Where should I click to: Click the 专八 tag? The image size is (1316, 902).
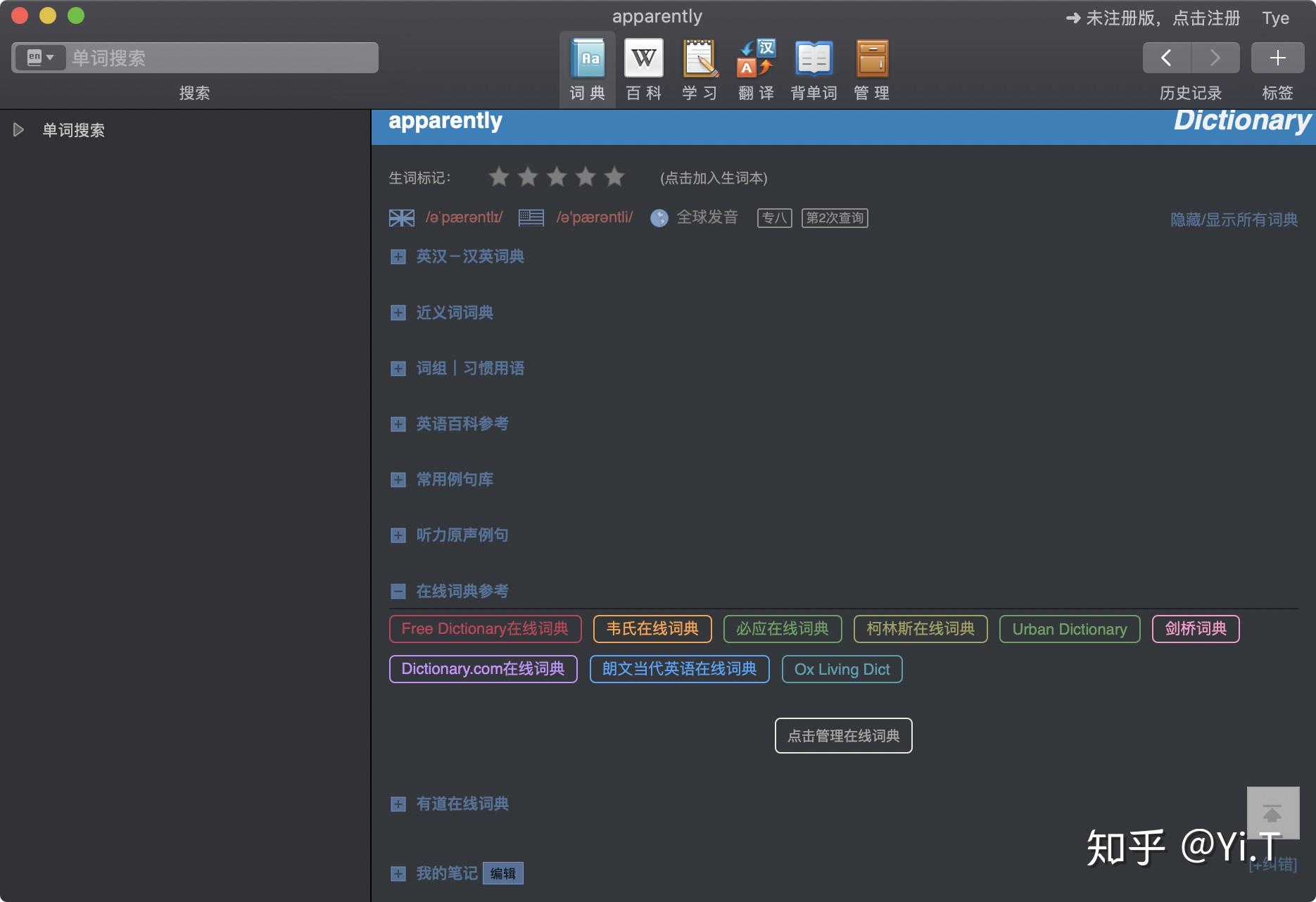[x=774, y=218]
